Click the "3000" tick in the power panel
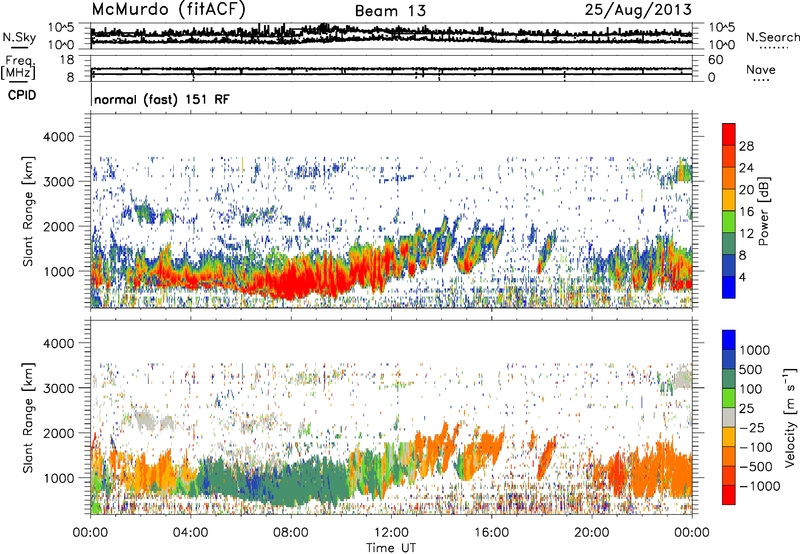The width and height of the screenshot is (800, 554). 61,182
